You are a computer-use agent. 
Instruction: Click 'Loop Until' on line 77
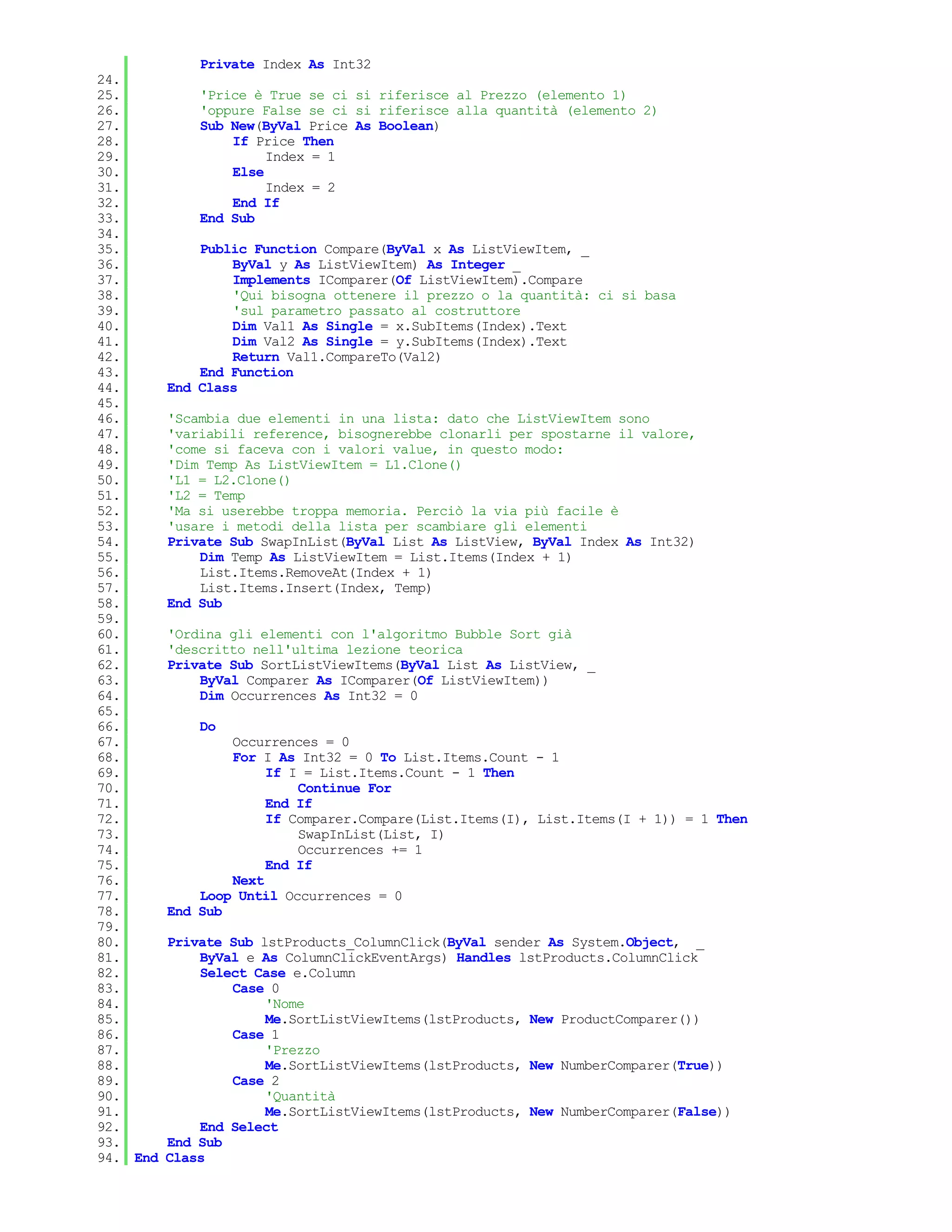[238, 896]
